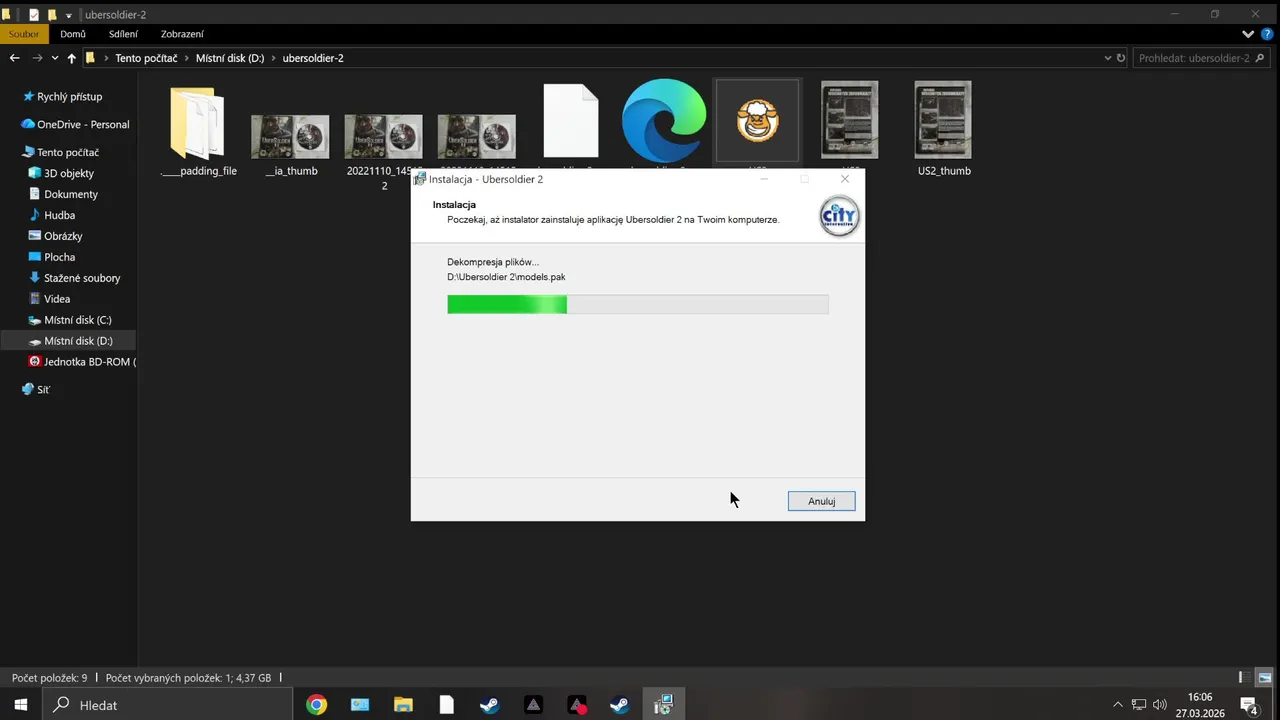Click Tento počítač in address breadcrumb
The height and width of the screenshot is (720, 1280).
coord(148,58)
